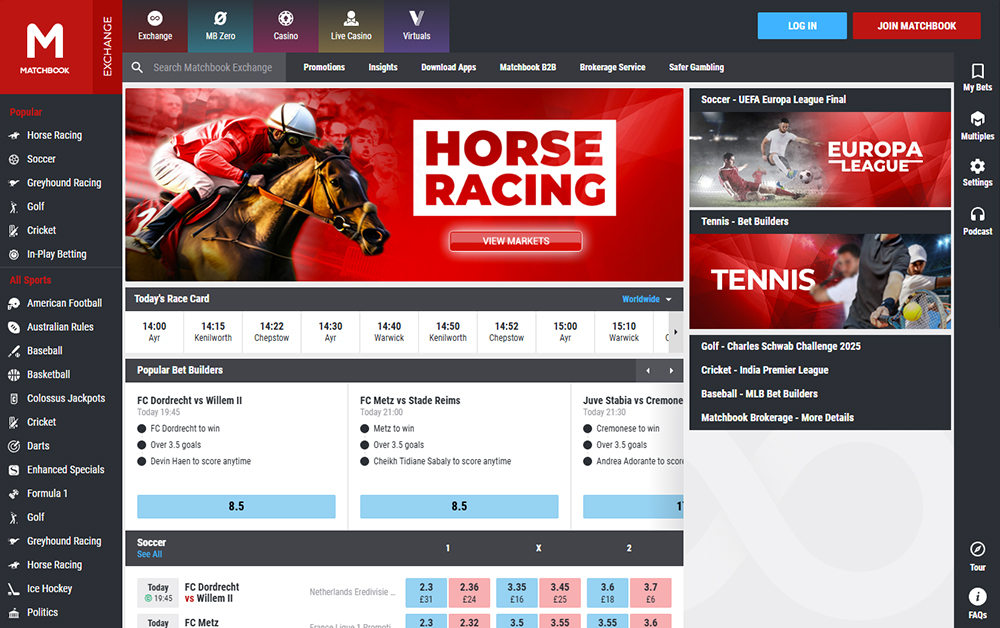Lay the draw at 3.45
The width and height of the screenshot is (1000, 628).
tap(560, 592)
